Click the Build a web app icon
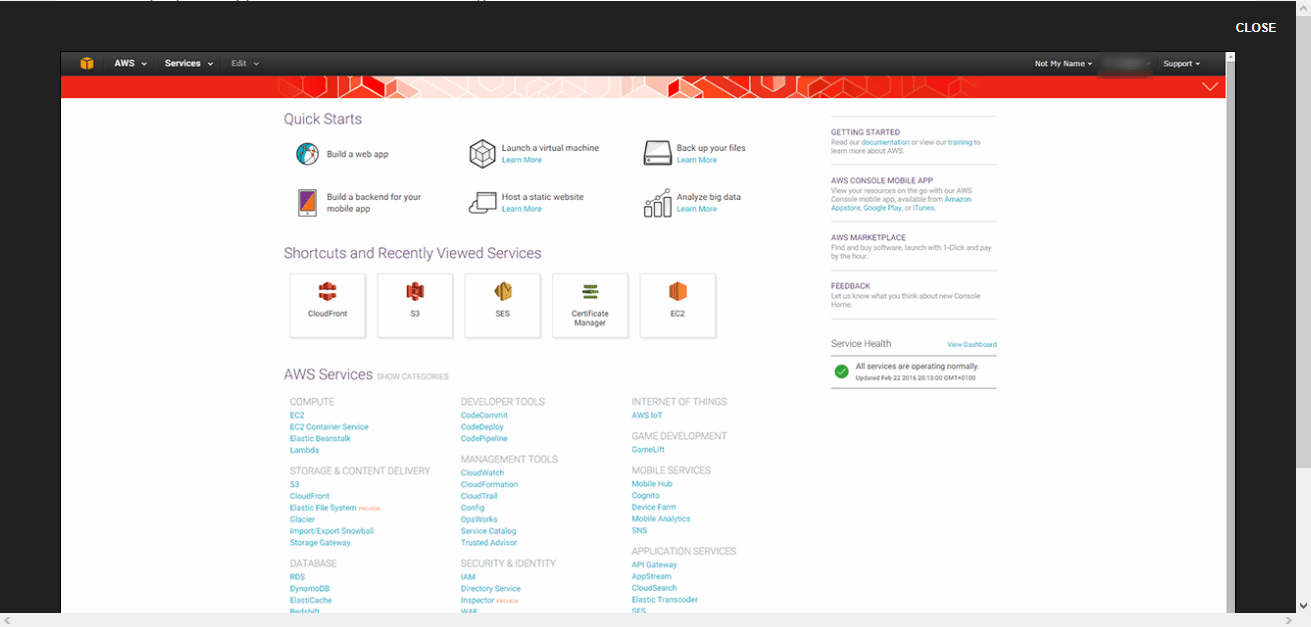The height and width of the screenshot is (627, 1311). [307, 154]
